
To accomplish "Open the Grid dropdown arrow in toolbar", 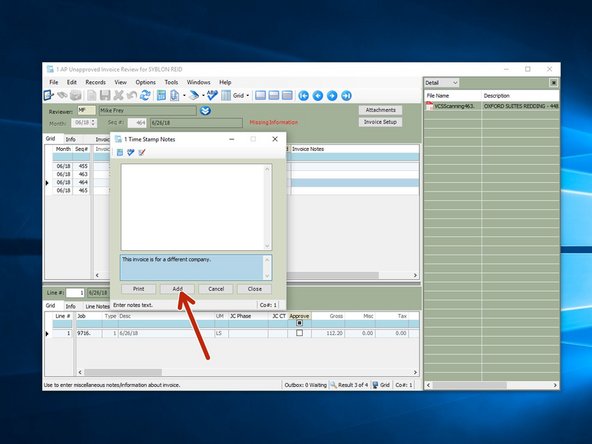I will pos(248,96).
